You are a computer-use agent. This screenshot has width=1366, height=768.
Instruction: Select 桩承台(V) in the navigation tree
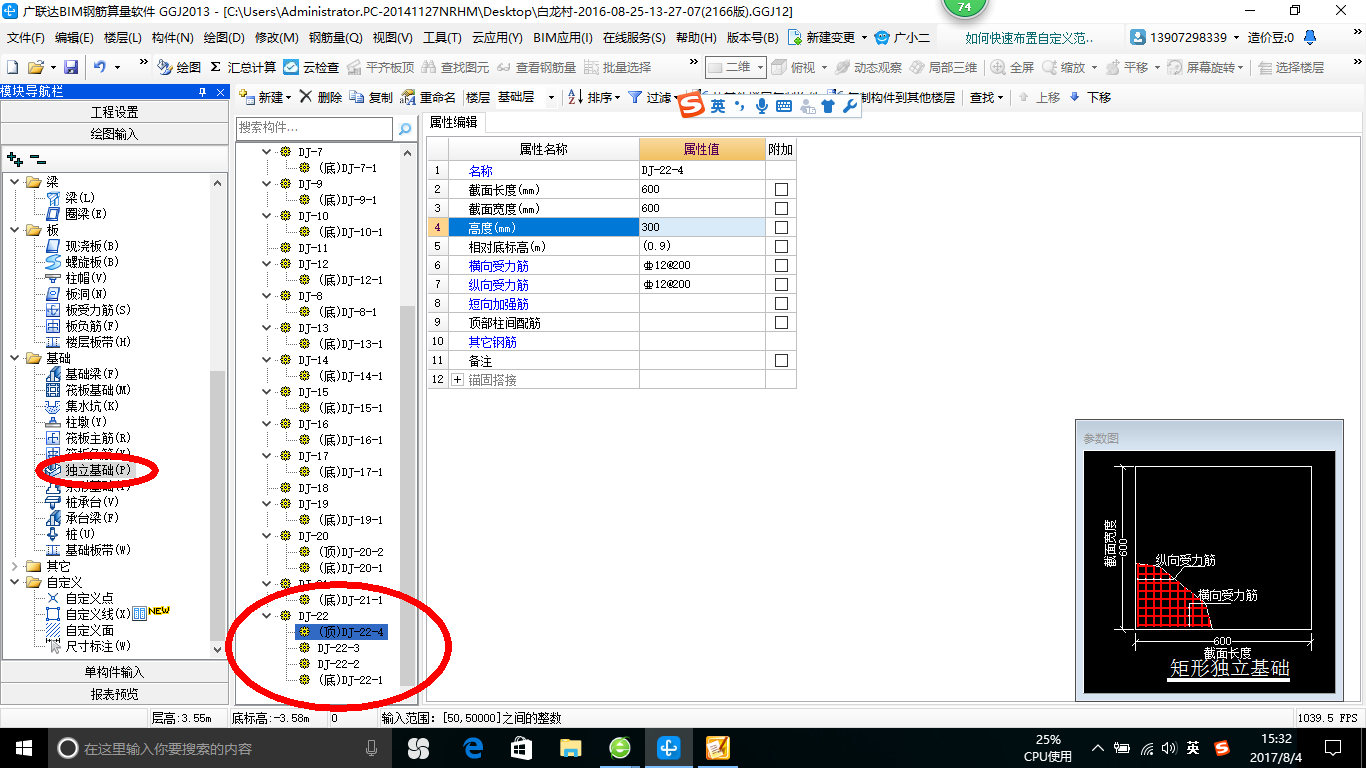point(92,502)
